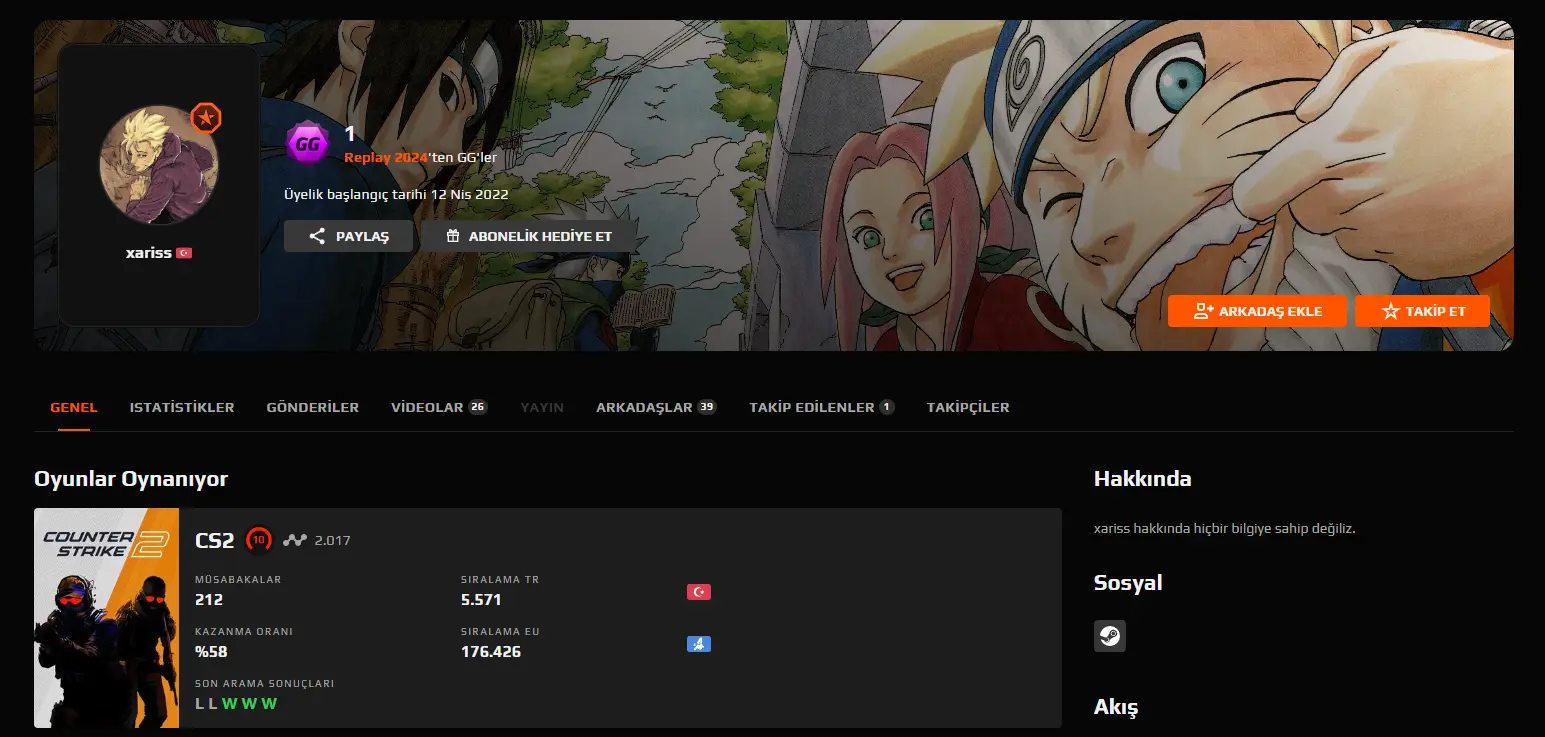Click the EU flag in Sıralama EU row
Viewport: 1545px width, 737px height.
pos(699,644)
